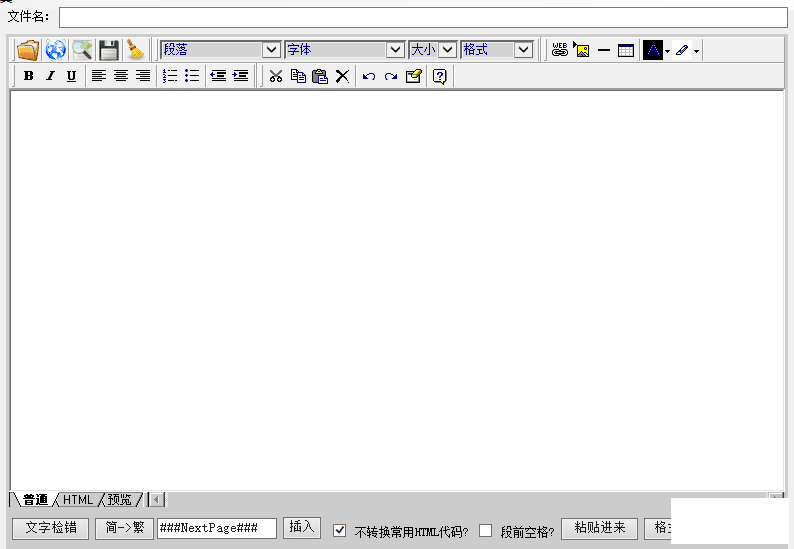Open the 大小 size dropdown
This screenshot has width=794, height=549.
coord(433,50)
